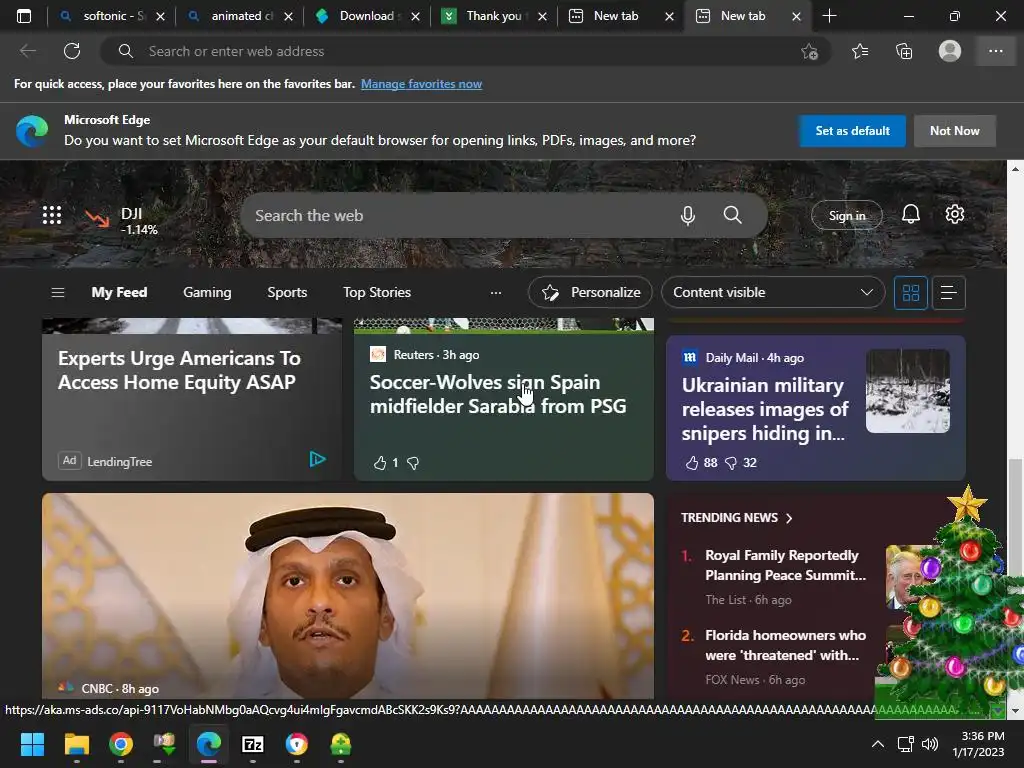Select the Sports feed tab

click(x=287, y=293)
